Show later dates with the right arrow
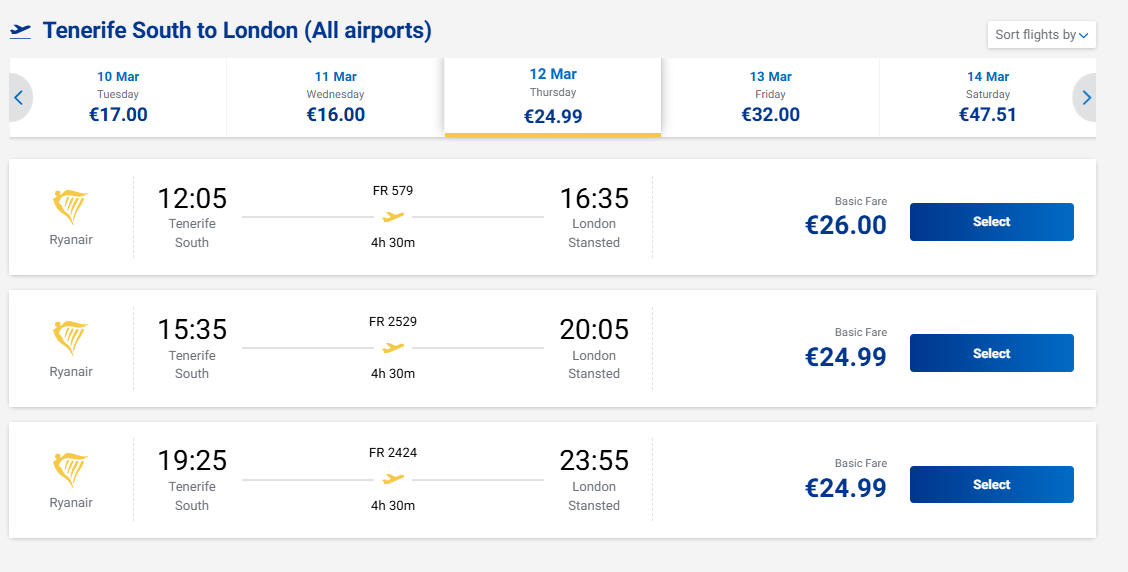1128x572 pixels. [x=1087, y=97]
